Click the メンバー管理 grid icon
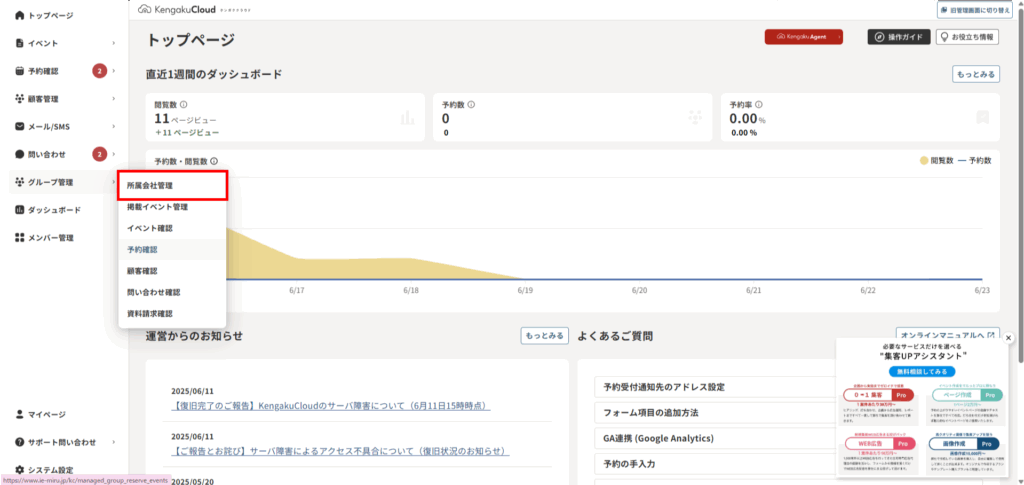The image size is (1024, 485). (x=20, y=238)
